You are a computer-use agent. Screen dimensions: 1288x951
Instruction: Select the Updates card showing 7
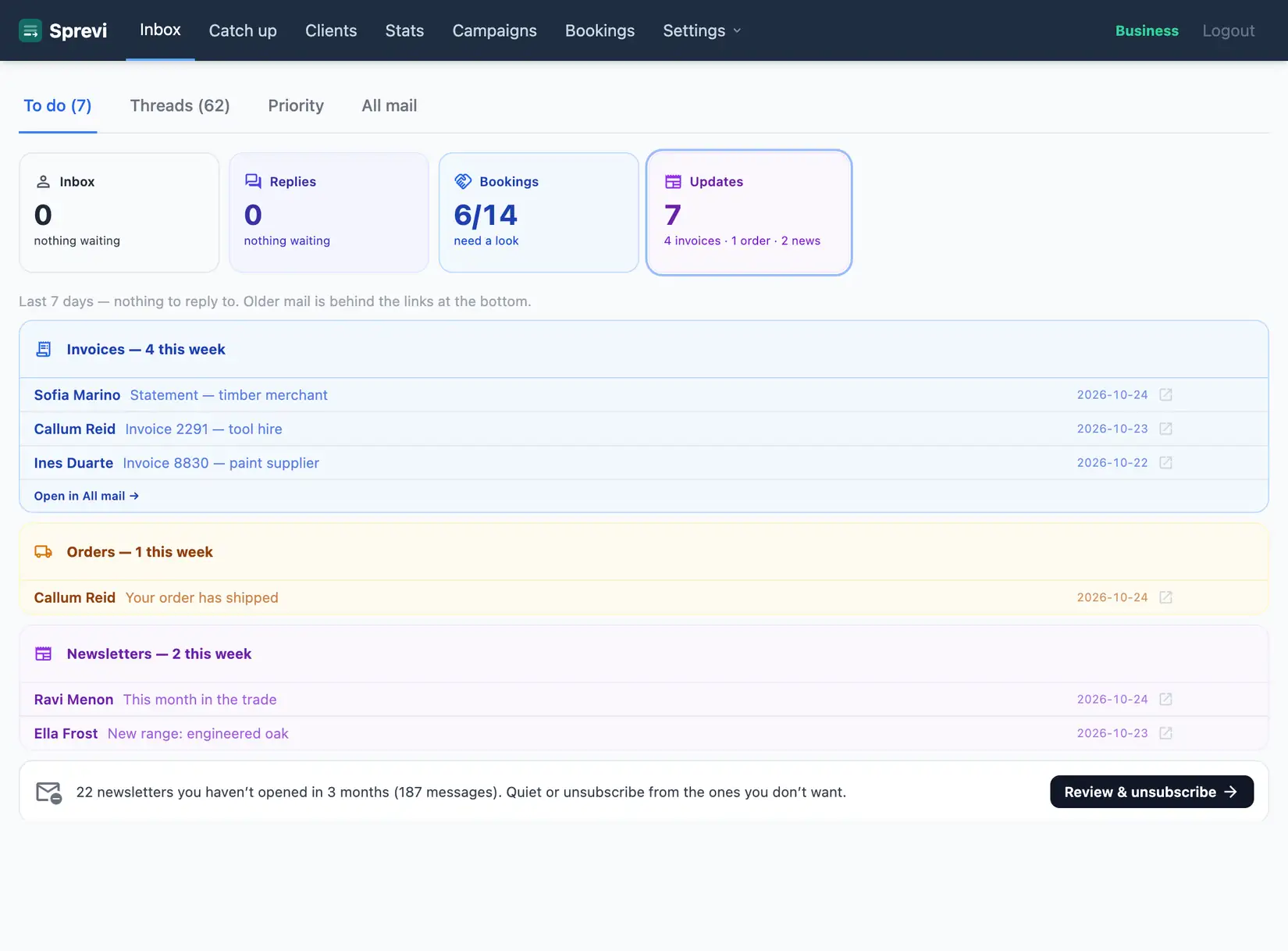(x=749, y=212)
